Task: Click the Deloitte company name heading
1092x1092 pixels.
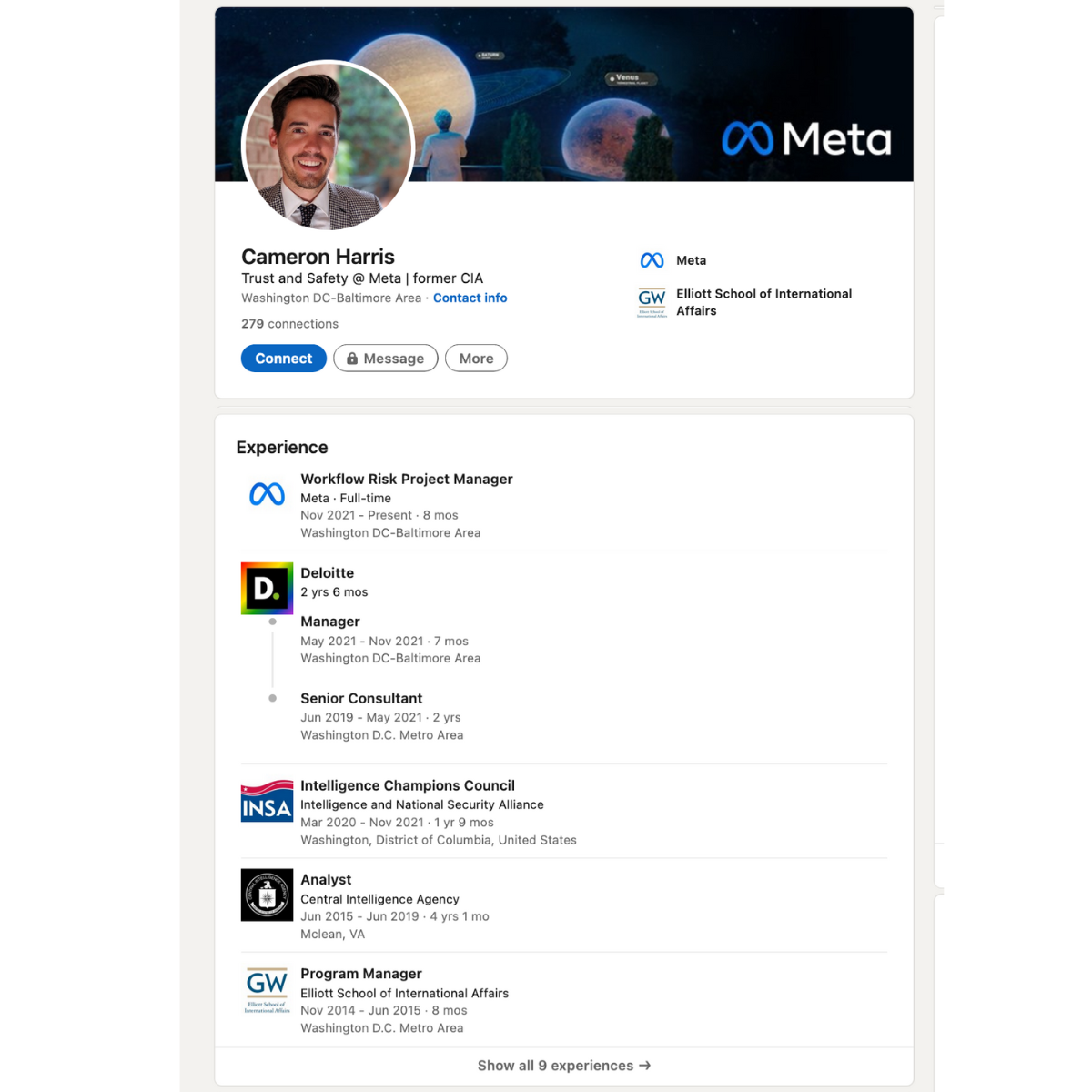Action: click(x=327, y=573)
